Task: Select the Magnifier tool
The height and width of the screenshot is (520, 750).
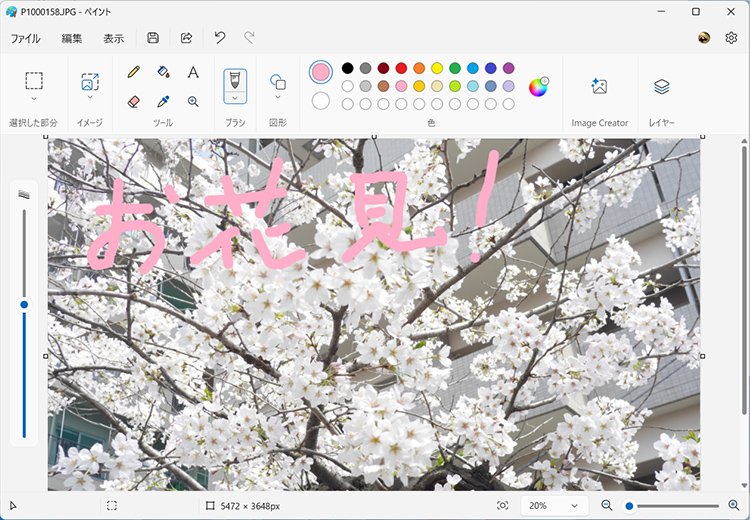Action: [x=193, y=101]
